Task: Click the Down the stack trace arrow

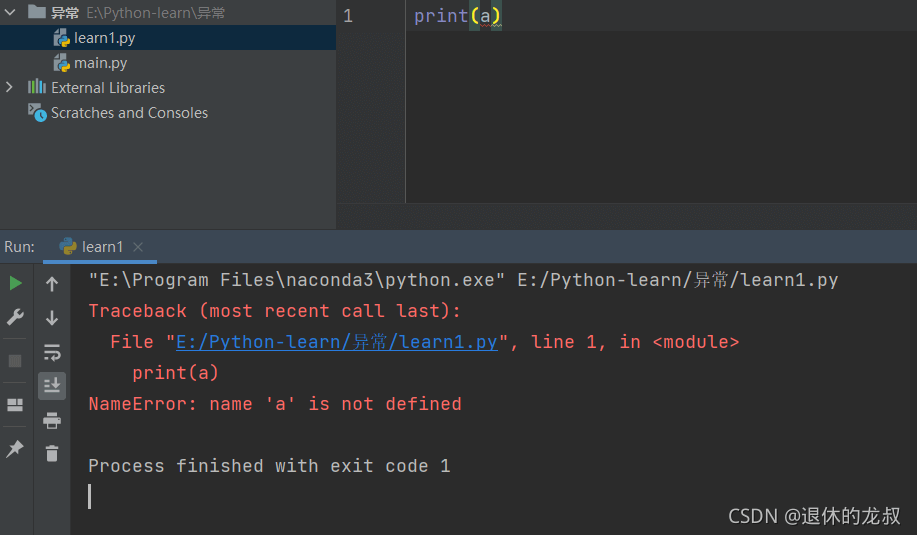Action: click(x=52, y=317)
